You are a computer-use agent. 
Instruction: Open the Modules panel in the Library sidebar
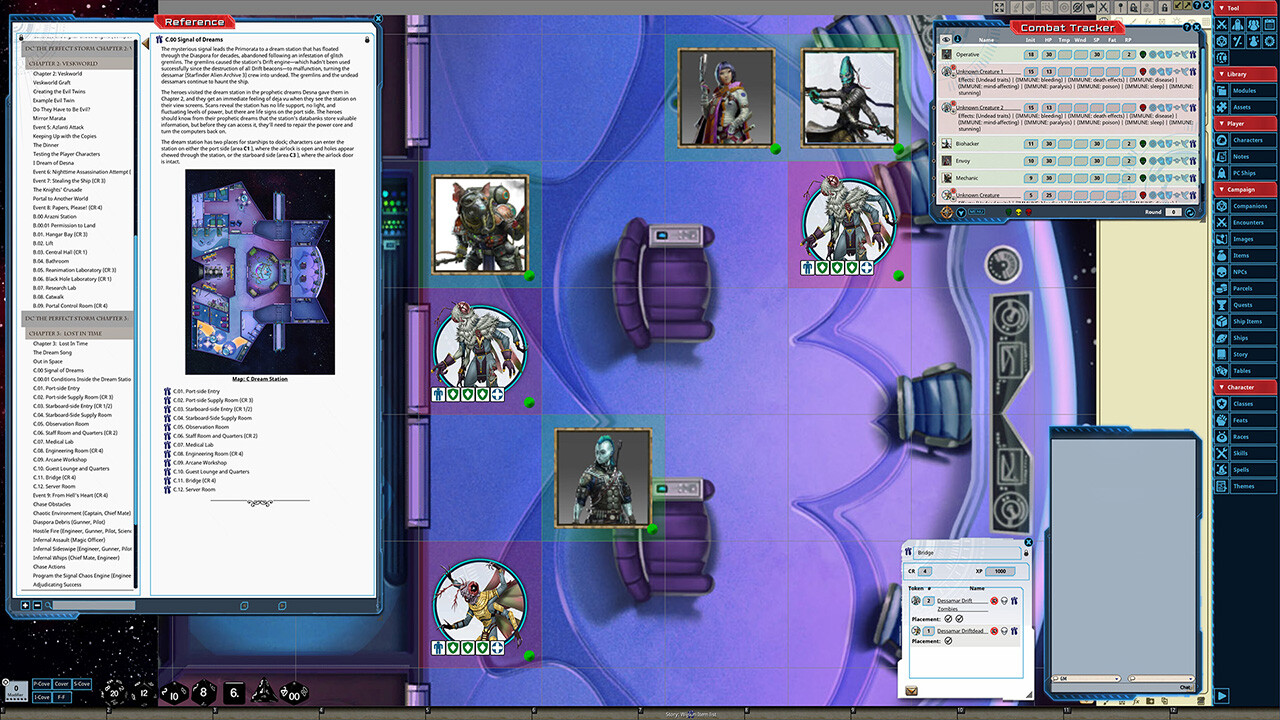1246,90
